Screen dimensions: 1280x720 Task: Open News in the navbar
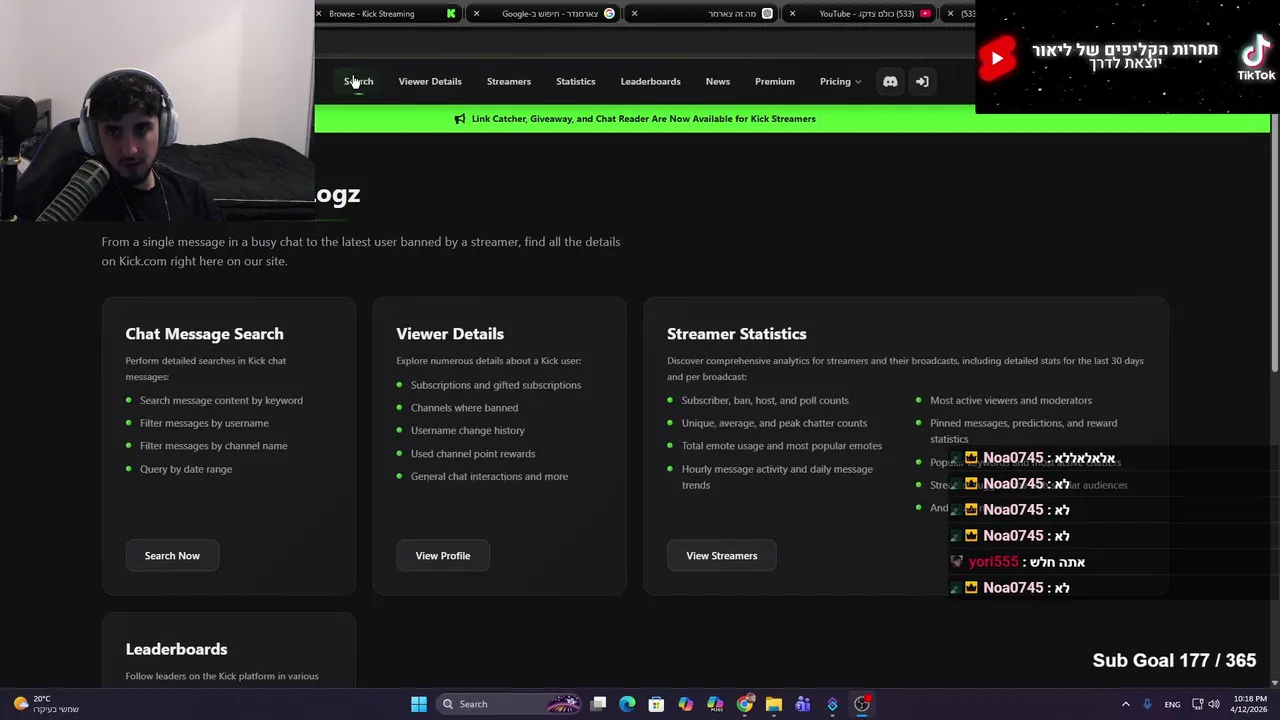click(718, 81)
